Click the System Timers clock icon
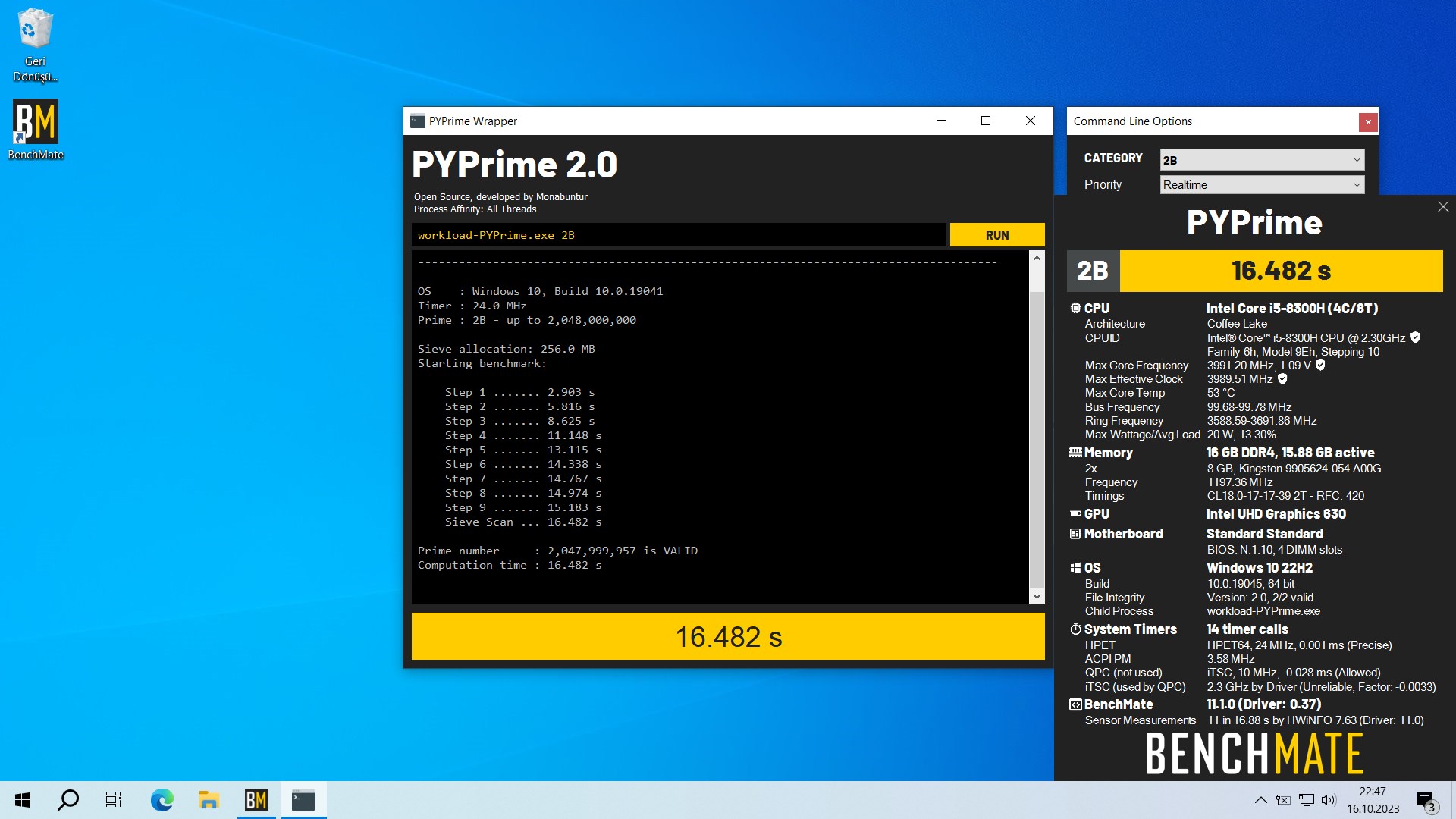1456x819 pixels. 1075,629
